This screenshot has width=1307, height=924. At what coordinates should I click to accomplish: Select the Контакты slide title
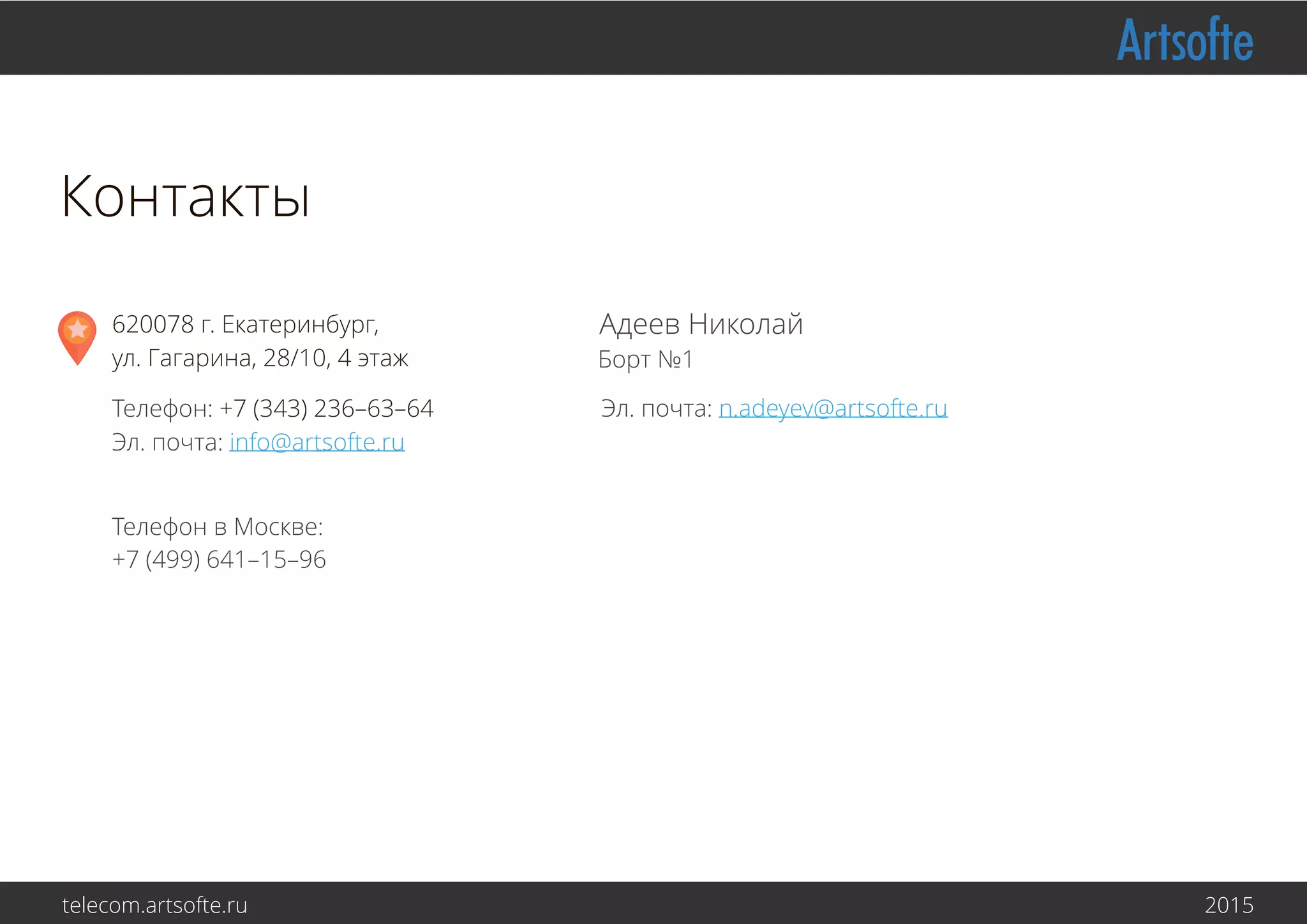pos(185,197)
